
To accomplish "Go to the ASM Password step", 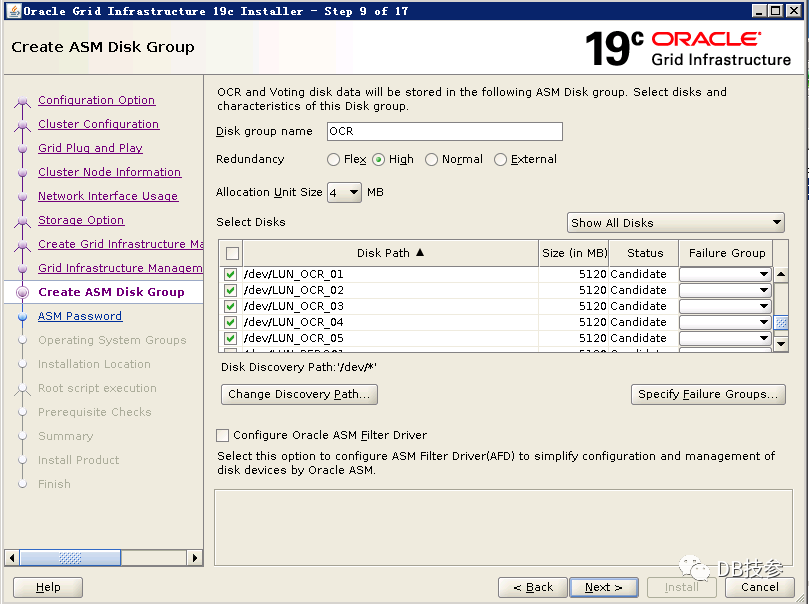I will point(80,316).
